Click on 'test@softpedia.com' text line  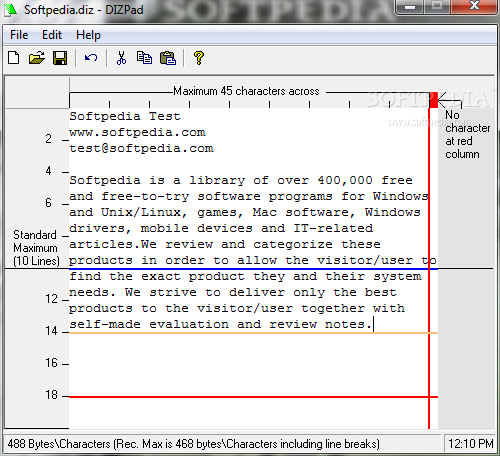coord(141,148)
